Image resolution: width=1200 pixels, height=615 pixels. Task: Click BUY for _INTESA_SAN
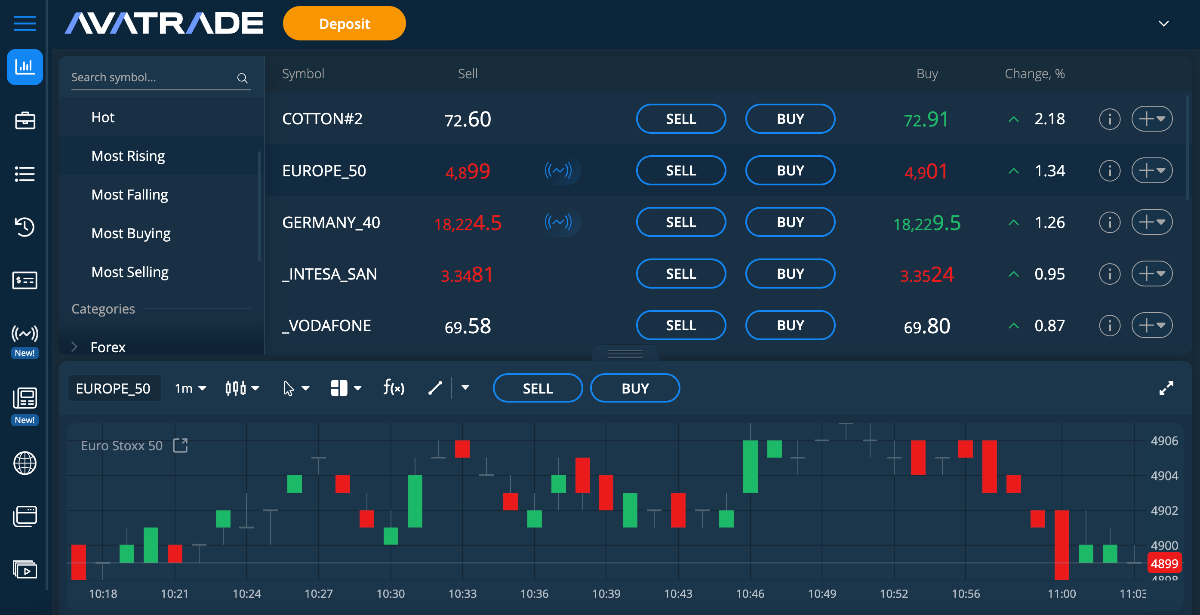(x=790, y=274)
